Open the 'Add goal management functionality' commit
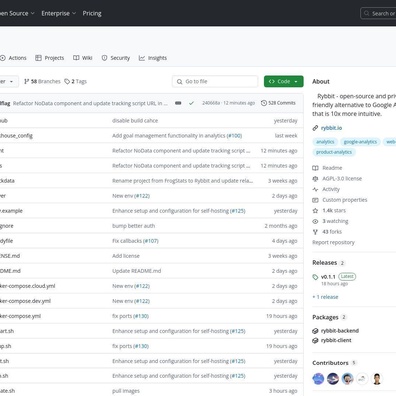This screenshot has width=396, height=396. coord(169,136)
